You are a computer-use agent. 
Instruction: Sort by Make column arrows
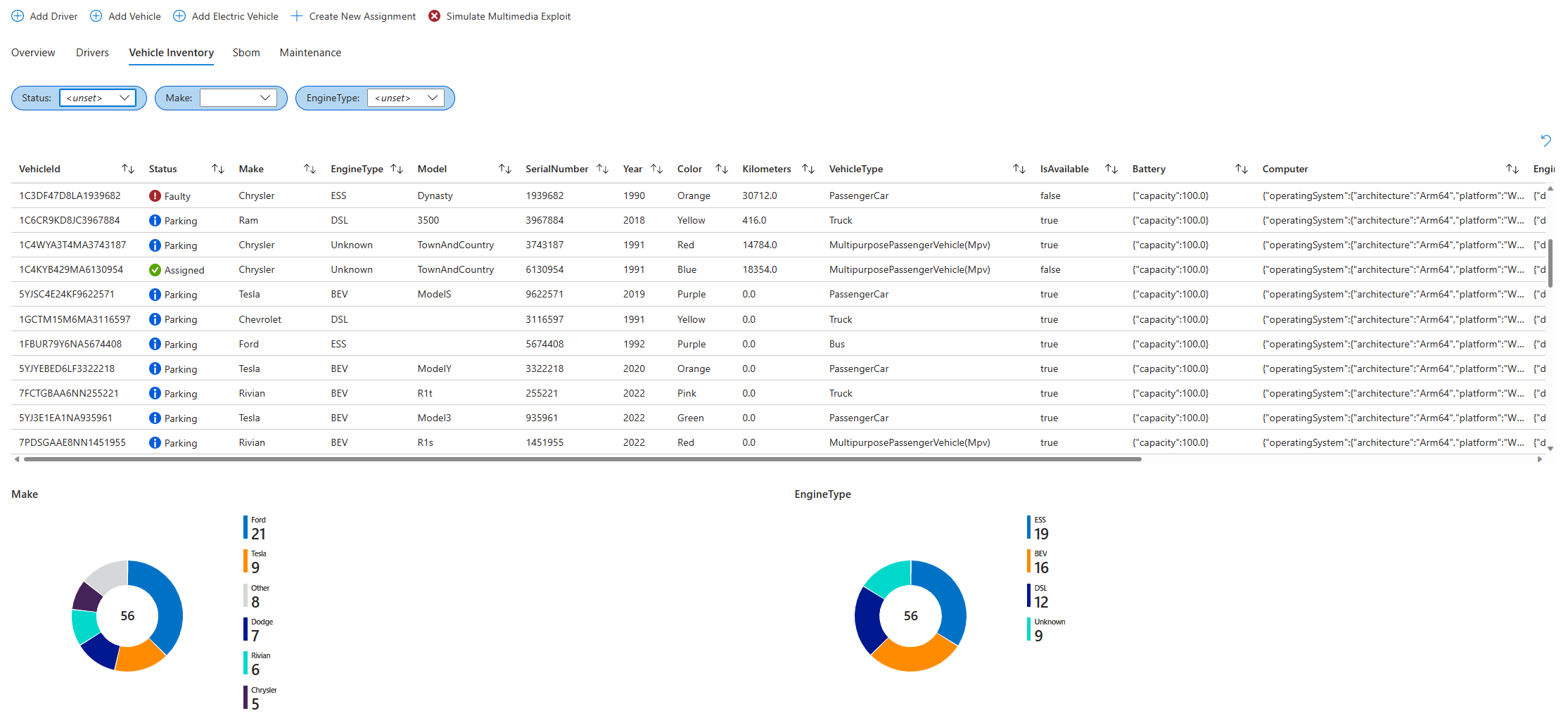coord(310,169)
